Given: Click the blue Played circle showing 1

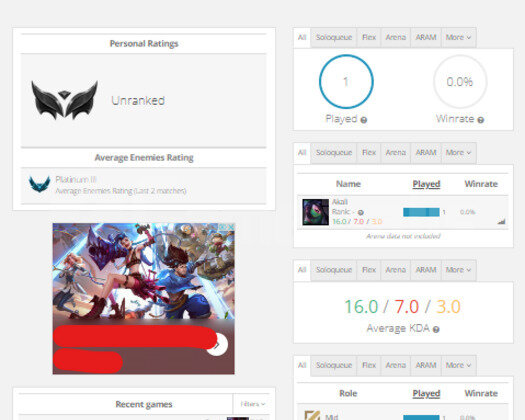Looking at the screenshot, I should click(x=346, y=82).
